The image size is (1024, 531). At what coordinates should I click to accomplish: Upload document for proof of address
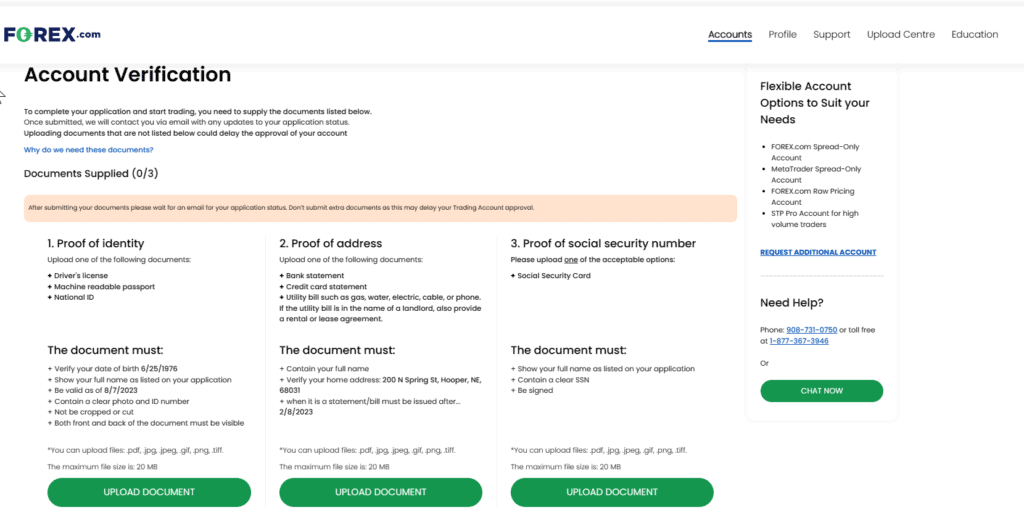pyautogui.click(x=380, y=492)
